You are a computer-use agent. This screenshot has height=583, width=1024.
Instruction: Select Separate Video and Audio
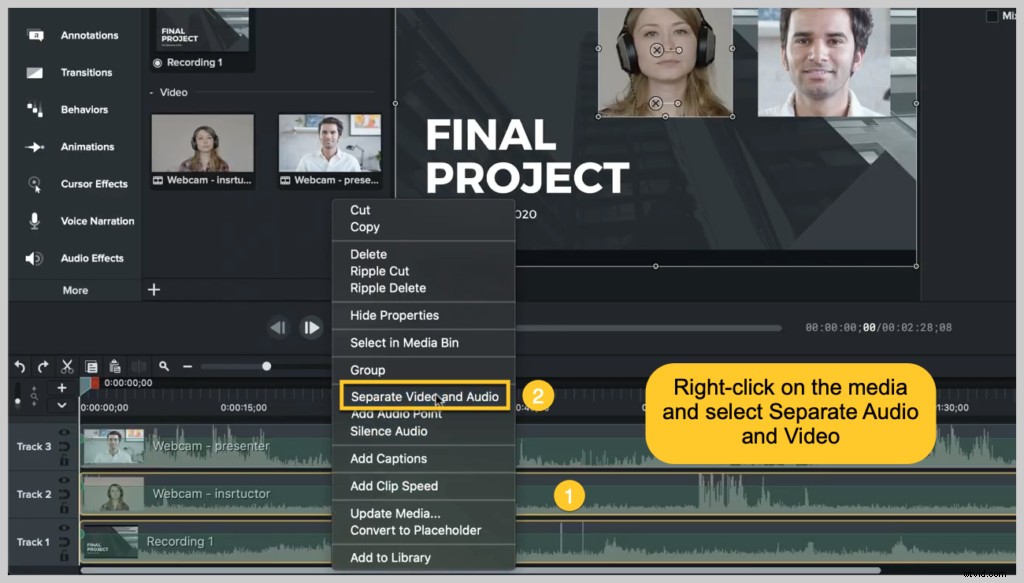[424, 395]
